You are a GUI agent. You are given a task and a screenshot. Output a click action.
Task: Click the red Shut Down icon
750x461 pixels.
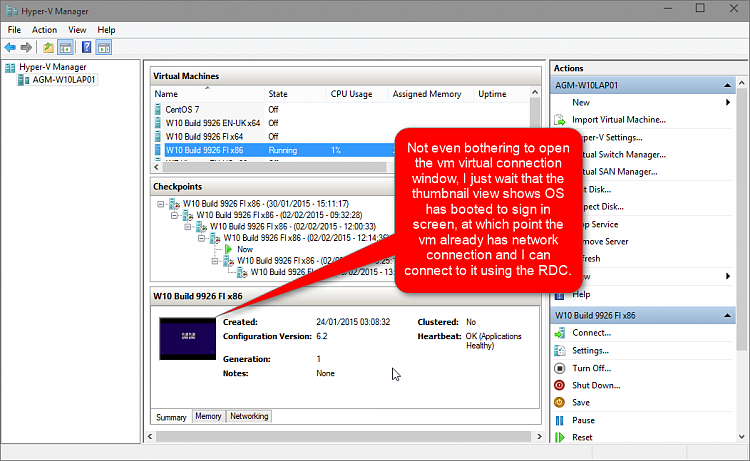(560, 385)
